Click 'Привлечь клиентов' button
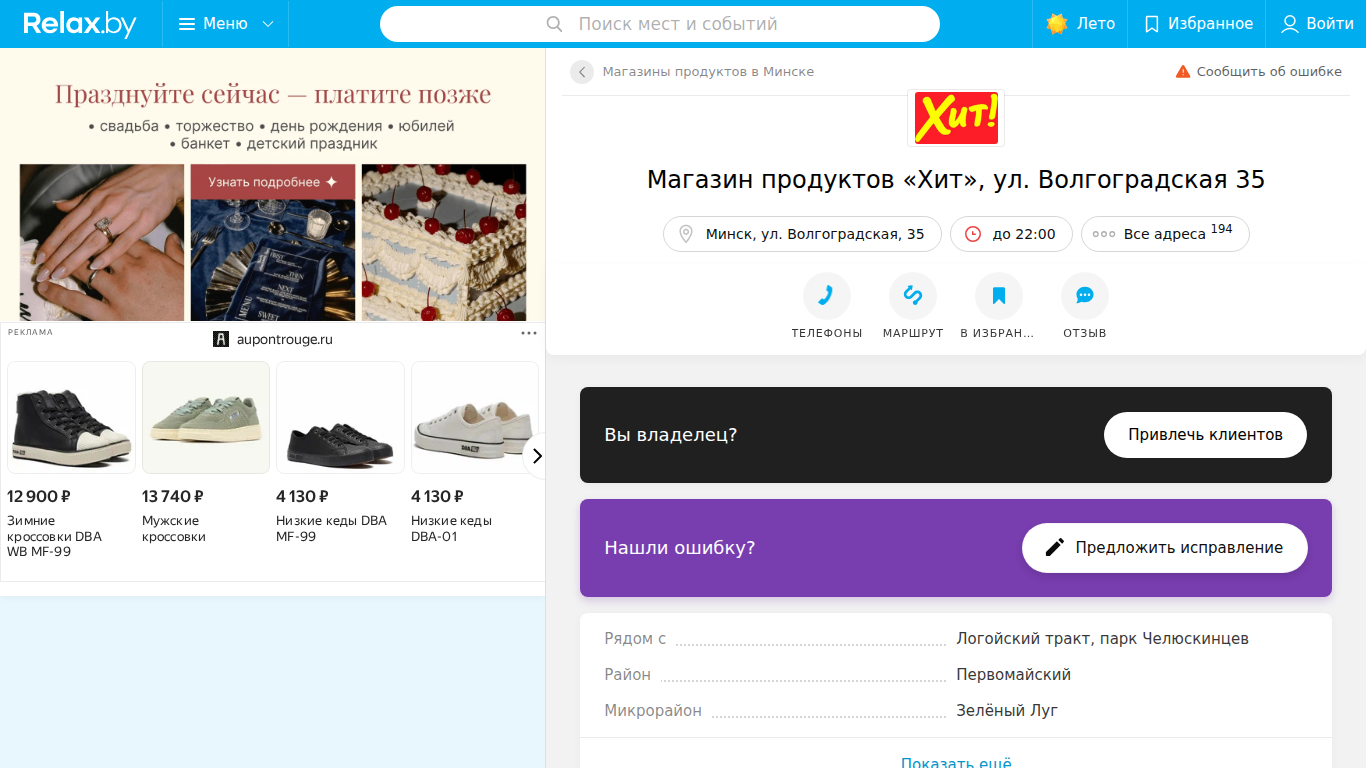 tap(1205, 435)
